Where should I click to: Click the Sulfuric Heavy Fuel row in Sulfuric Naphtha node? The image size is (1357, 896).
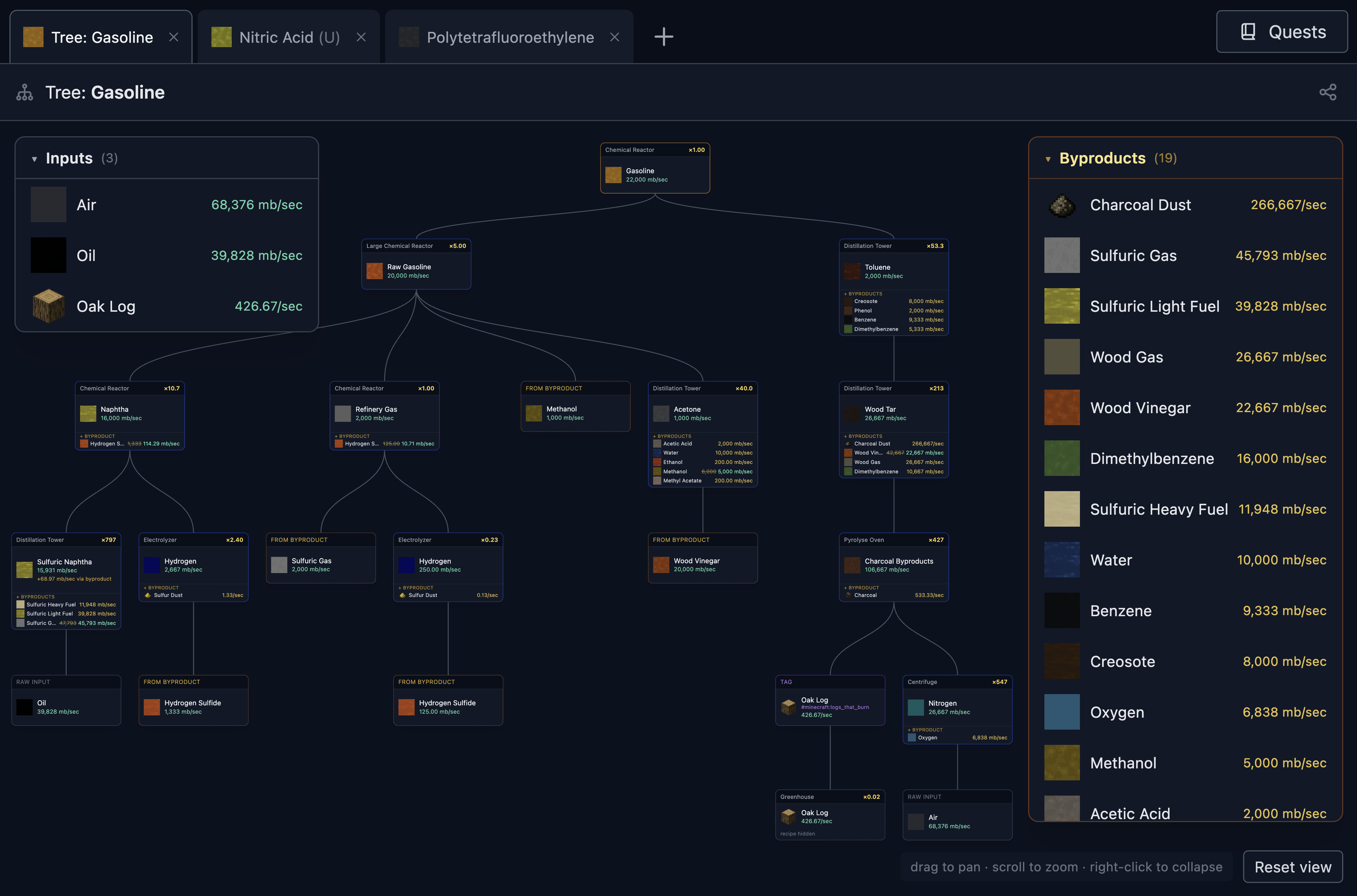pos(66,605)
